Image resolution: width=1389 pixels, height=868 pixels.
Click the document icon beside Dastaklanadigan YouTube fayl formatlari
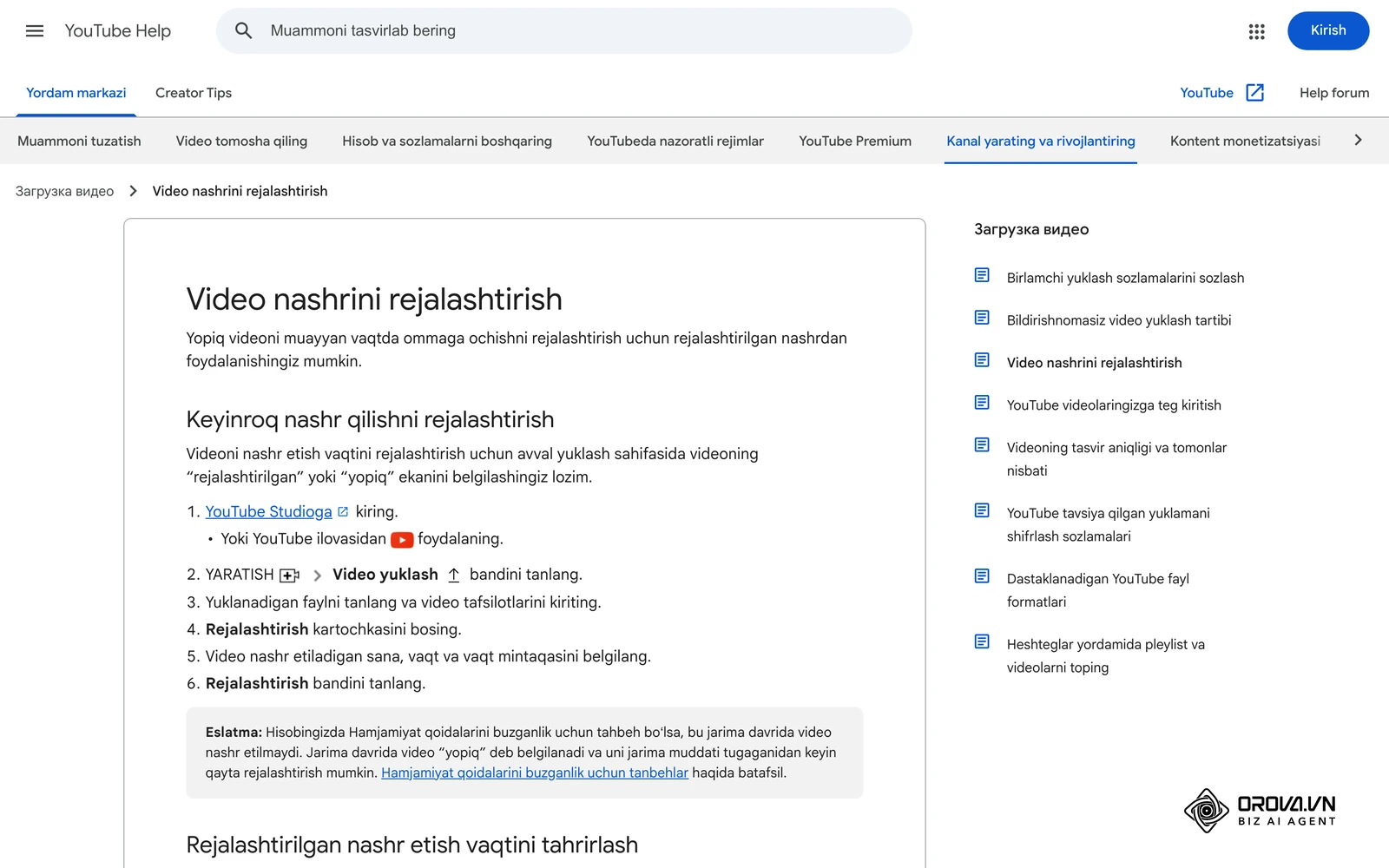[982, 576]
